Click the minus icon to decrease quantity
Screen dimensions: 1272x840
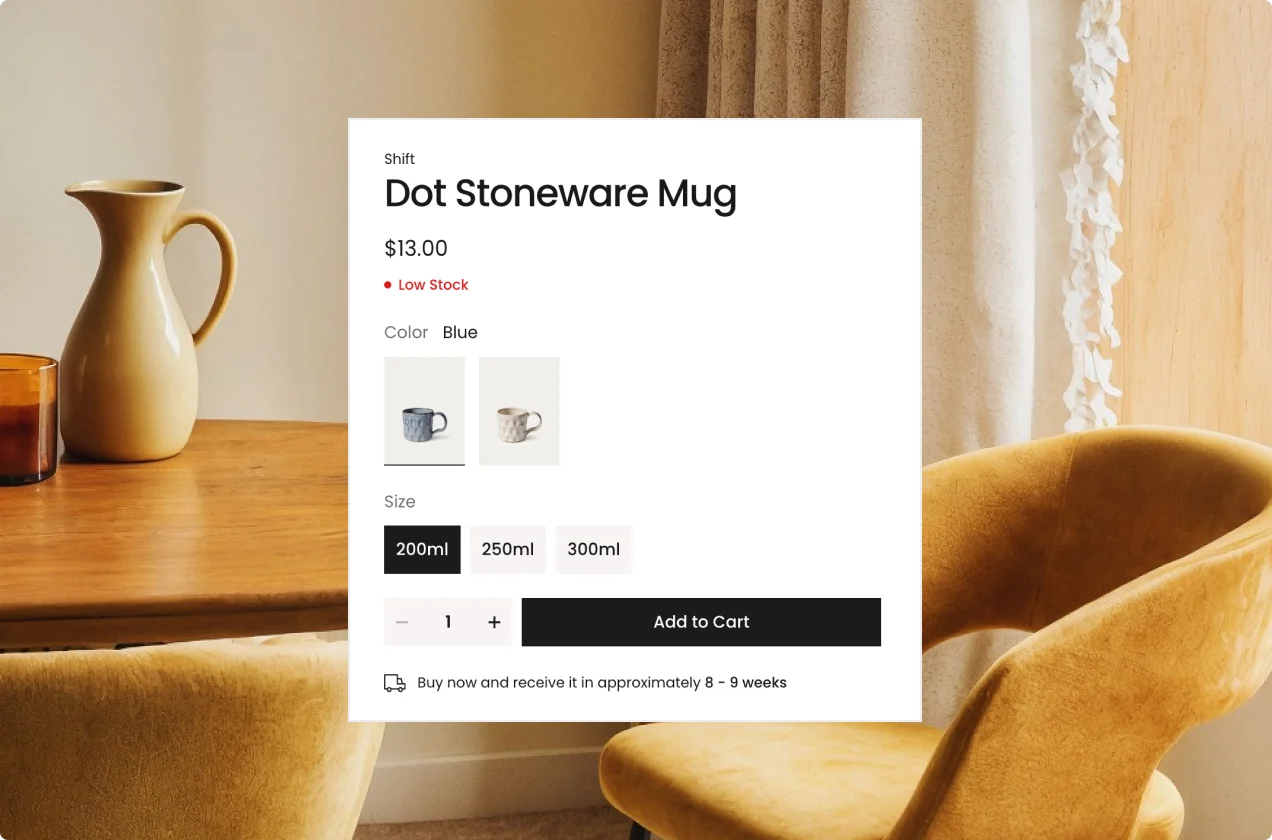(x=402, y=622)
